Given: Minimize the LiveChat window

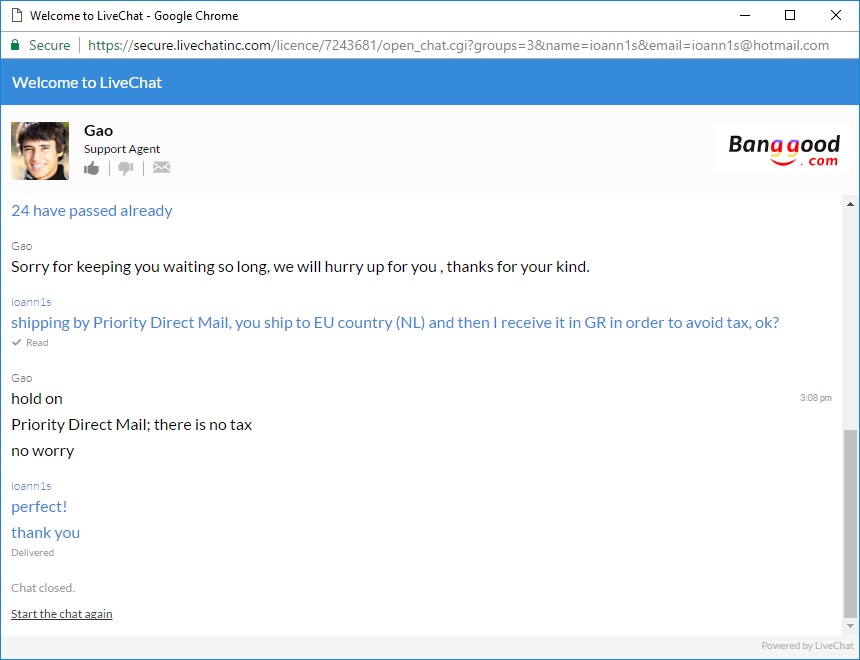Looking at the screenshot, I should pyautogui.click(x=744, y=16).
